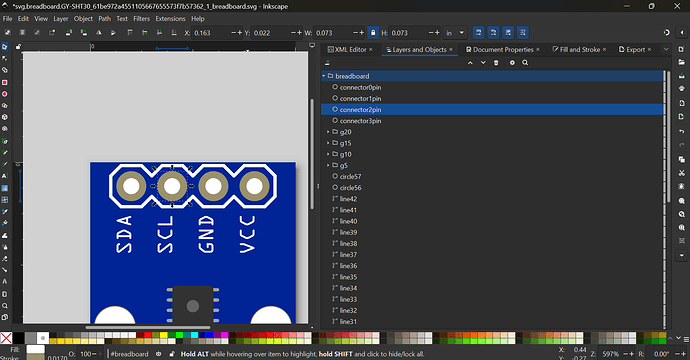Toggle the lock guides icon near ruler
This screenshot has height=360, width=690.
[x=18, y=46]
